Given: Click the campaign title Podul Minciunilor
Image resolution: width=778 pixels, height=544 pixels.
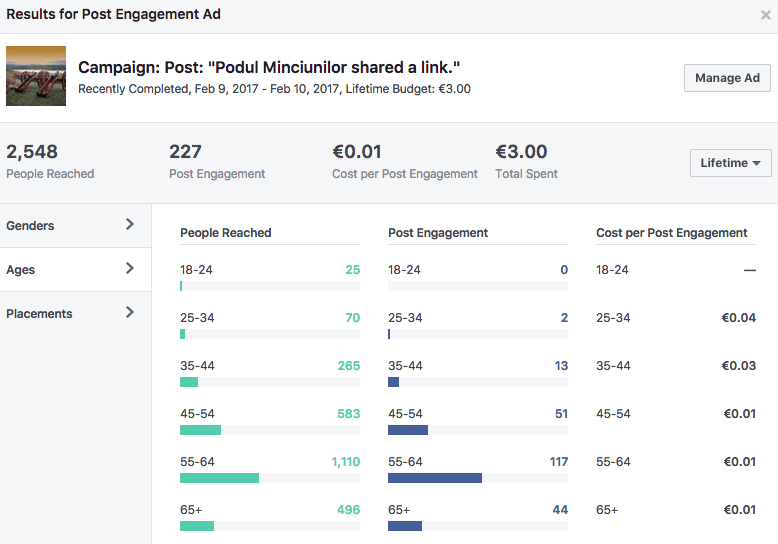Looking at the screenshot, I should 269,67.
